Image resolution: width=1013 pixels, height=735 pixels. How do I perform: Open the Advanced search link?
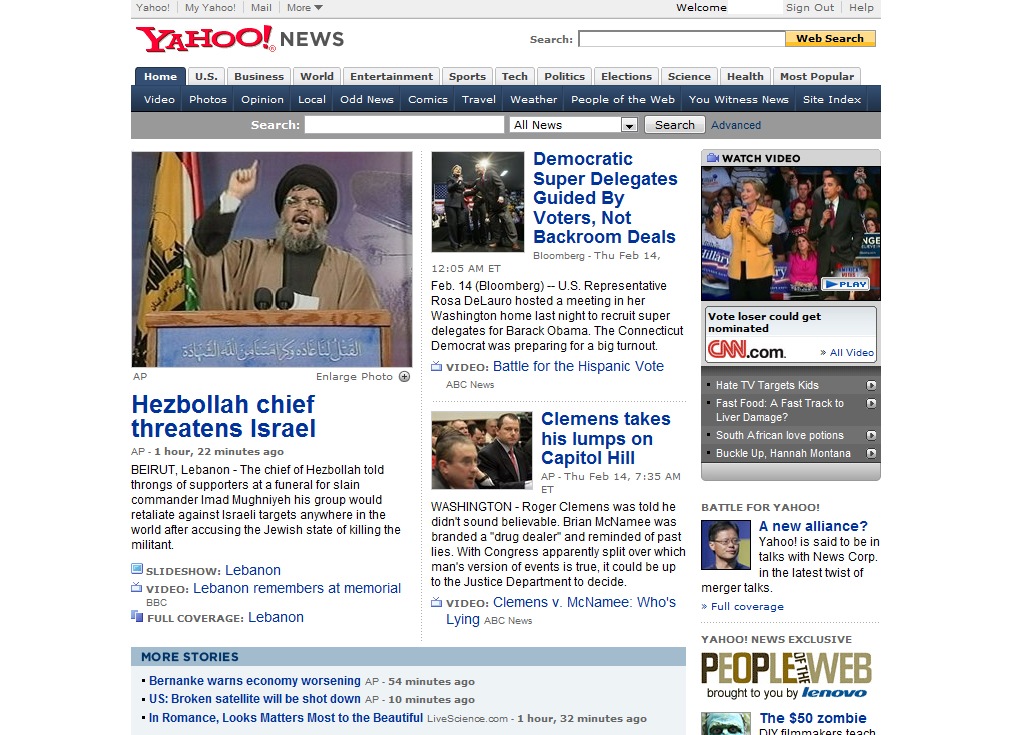(x=736, y=125)
